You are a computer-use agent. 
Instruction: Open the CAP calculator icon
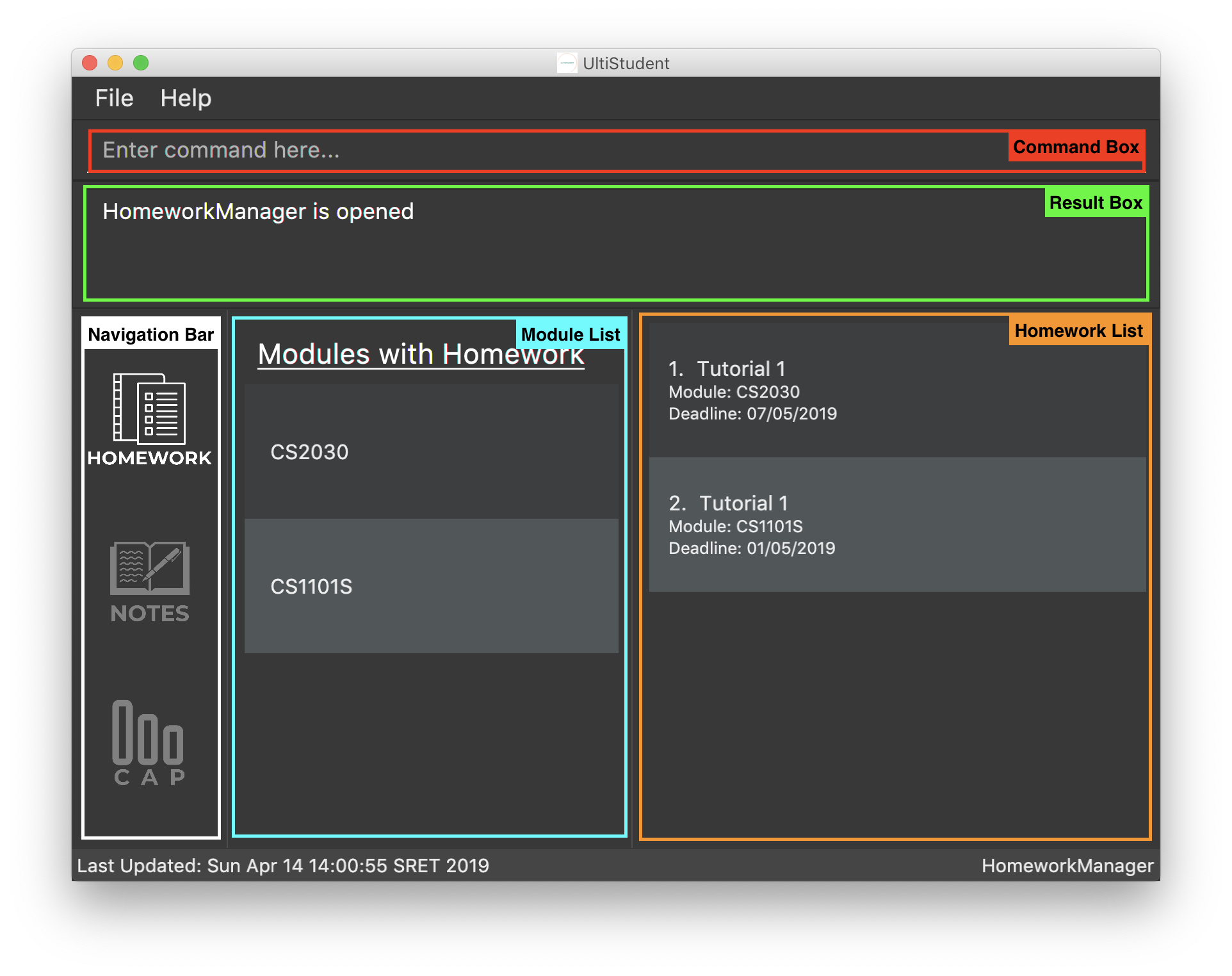pos(149,743)
